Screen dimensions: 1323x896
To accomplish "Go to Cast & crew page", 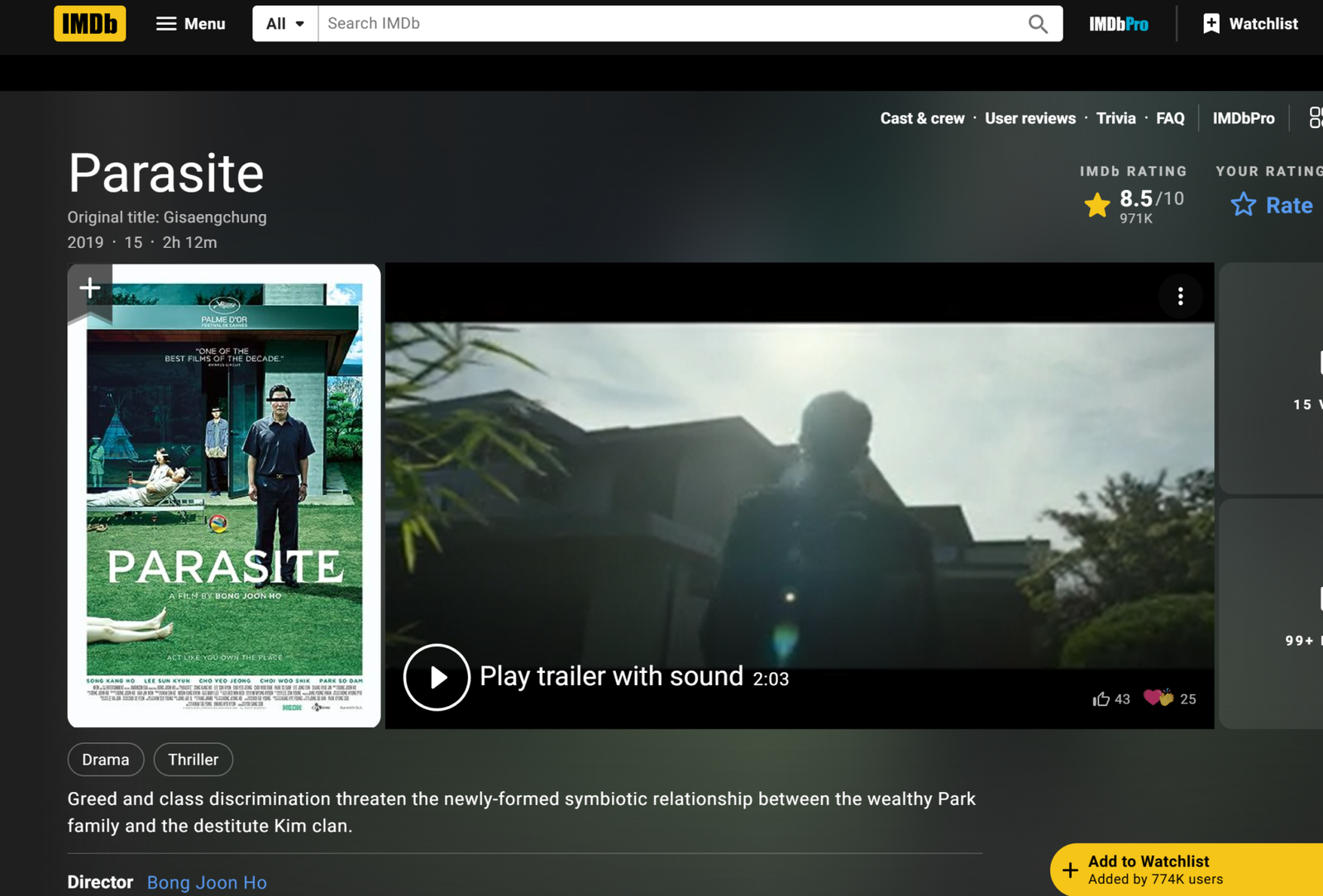I will click(922, 118).
